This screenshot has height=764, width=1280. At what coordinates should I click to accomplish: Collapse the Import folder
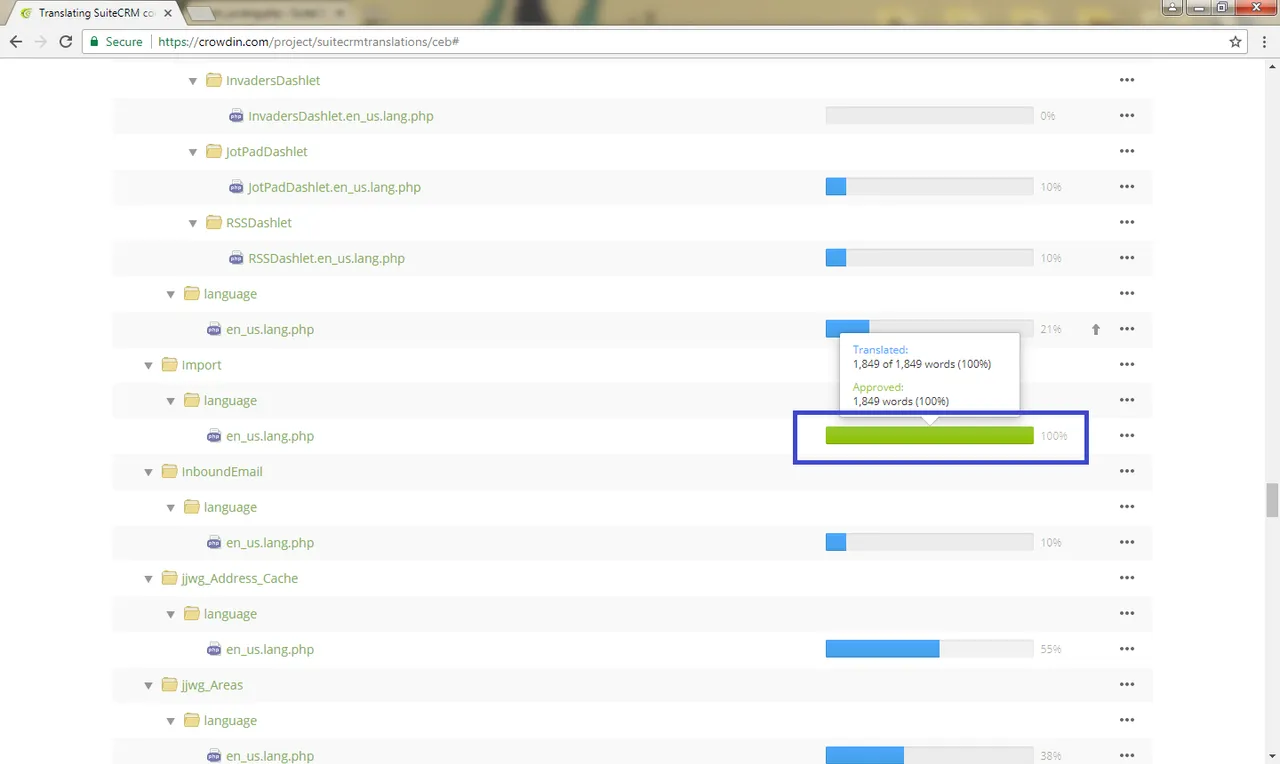tap(149, 366)
